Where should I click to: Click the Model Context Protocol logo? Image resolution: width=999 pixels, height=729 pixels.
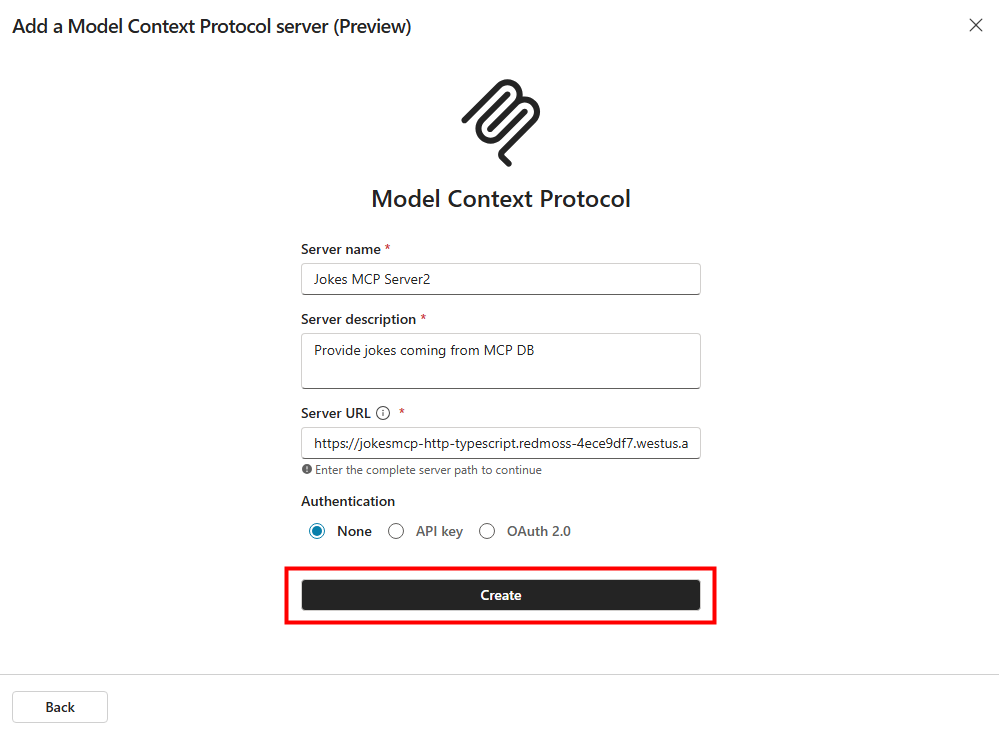501,123
